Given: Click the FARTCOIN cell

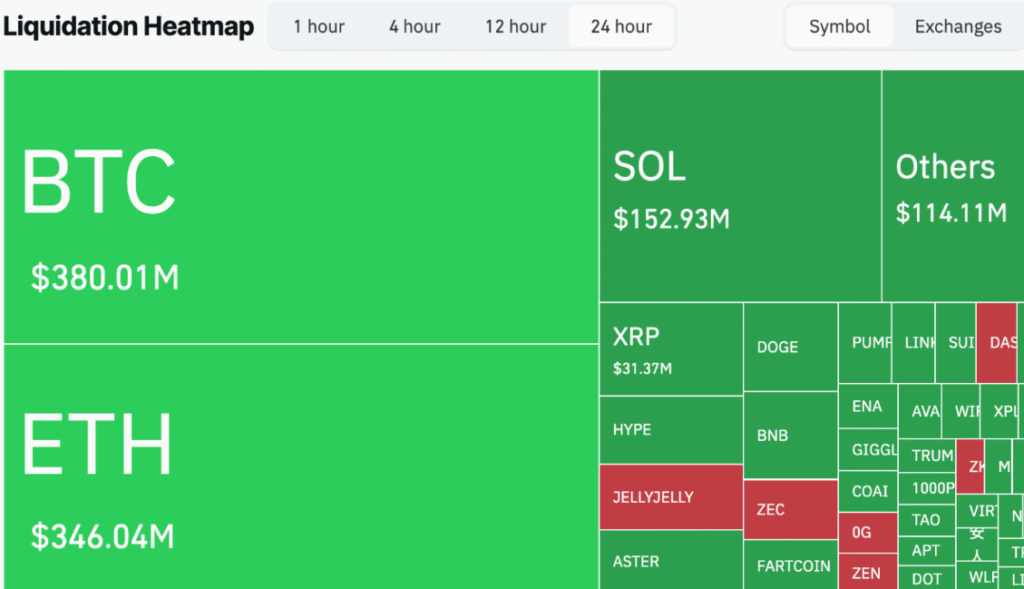Looking at the screenshot, I should (x=790, y=566).
